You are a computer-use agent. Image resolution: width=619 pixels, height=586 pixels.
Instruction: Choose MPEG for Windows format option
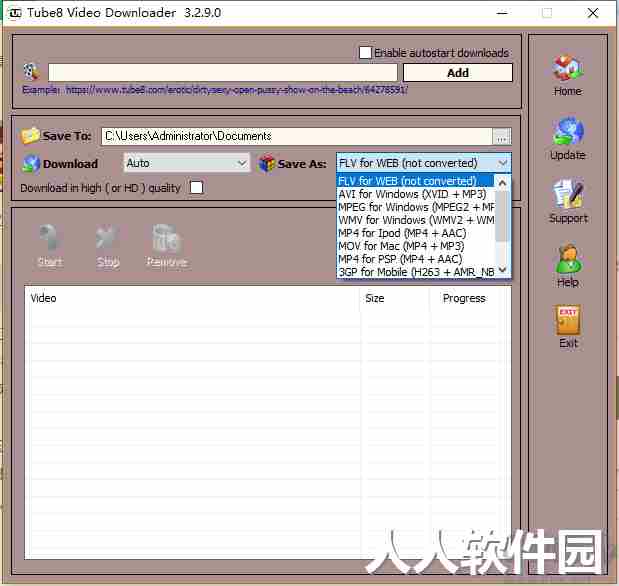(x=415, y=207)
